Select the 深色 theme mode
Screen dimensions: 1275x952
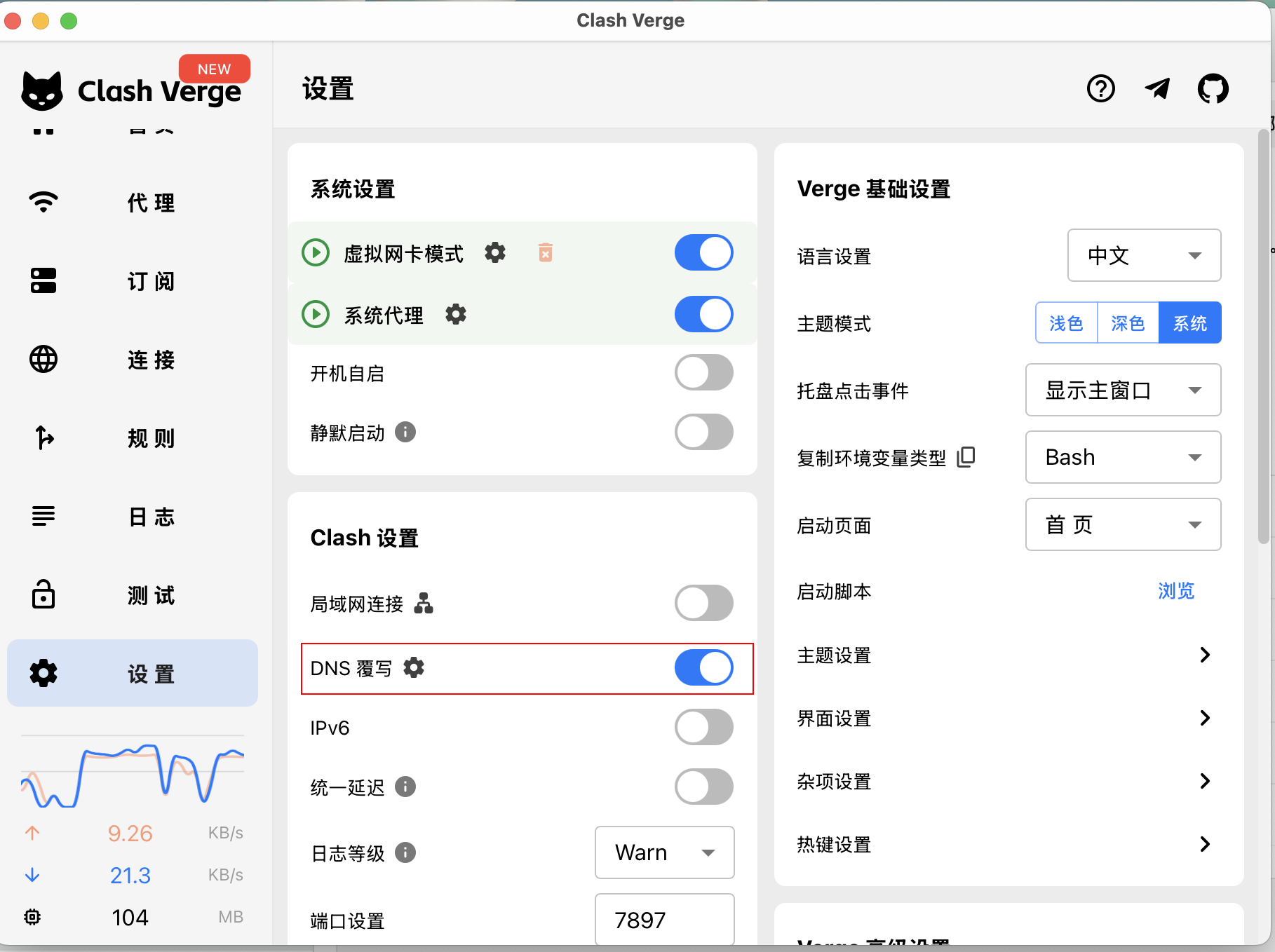pyautogui.click(x=1128, y=322)
